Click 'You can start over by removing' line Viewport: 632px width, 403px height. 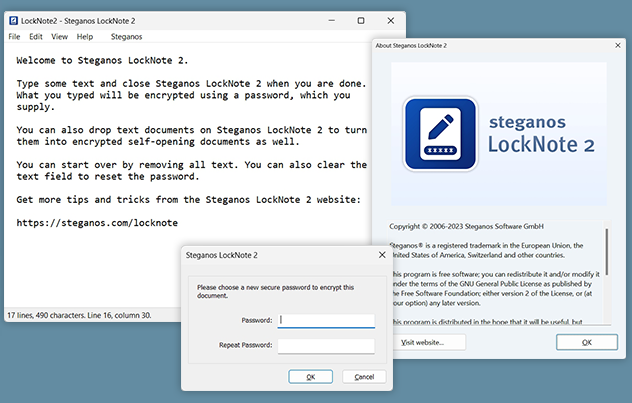tap(191, 165)
